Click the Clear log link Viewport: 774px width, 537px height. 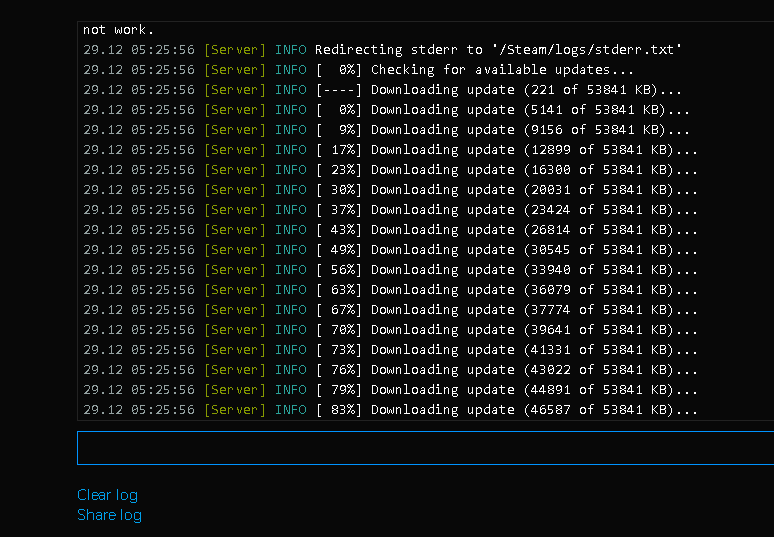[x=107, y=495]
